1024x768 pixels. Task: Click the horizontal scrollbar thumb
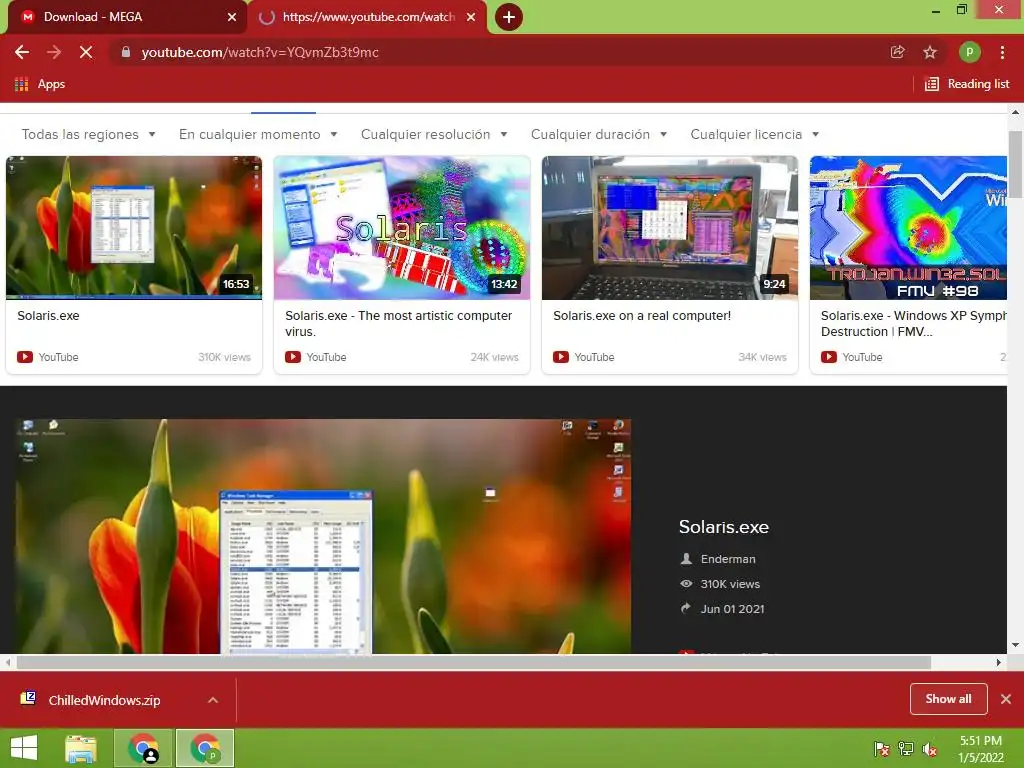click(473, 662)
